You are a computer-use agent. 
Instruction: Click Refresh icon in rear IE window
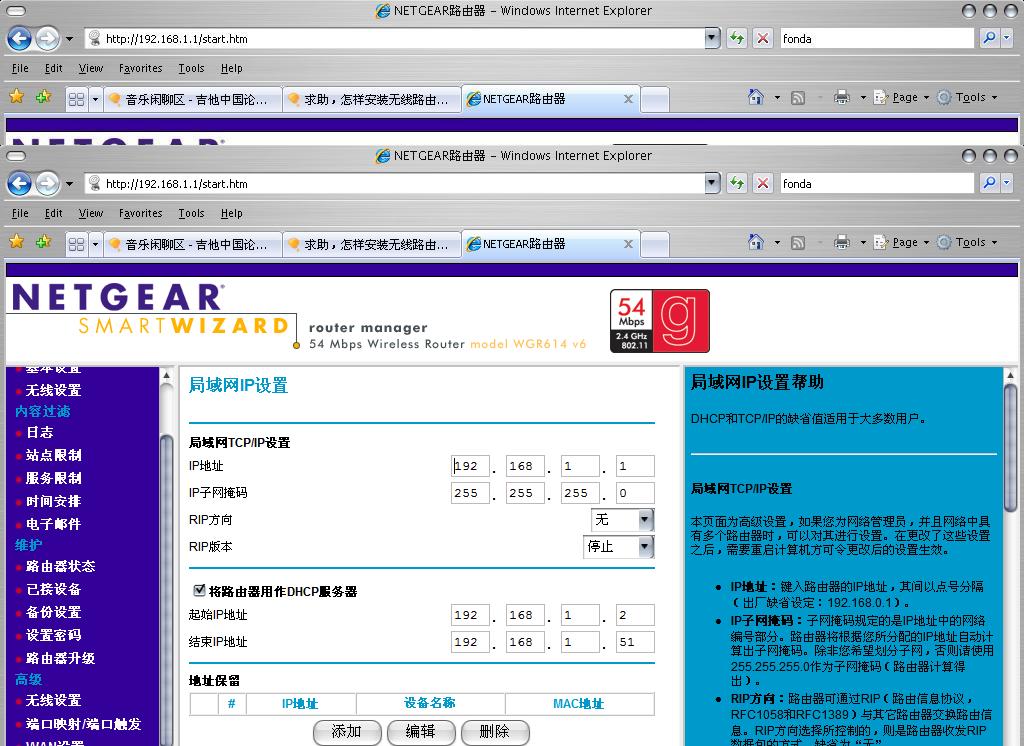737,39
